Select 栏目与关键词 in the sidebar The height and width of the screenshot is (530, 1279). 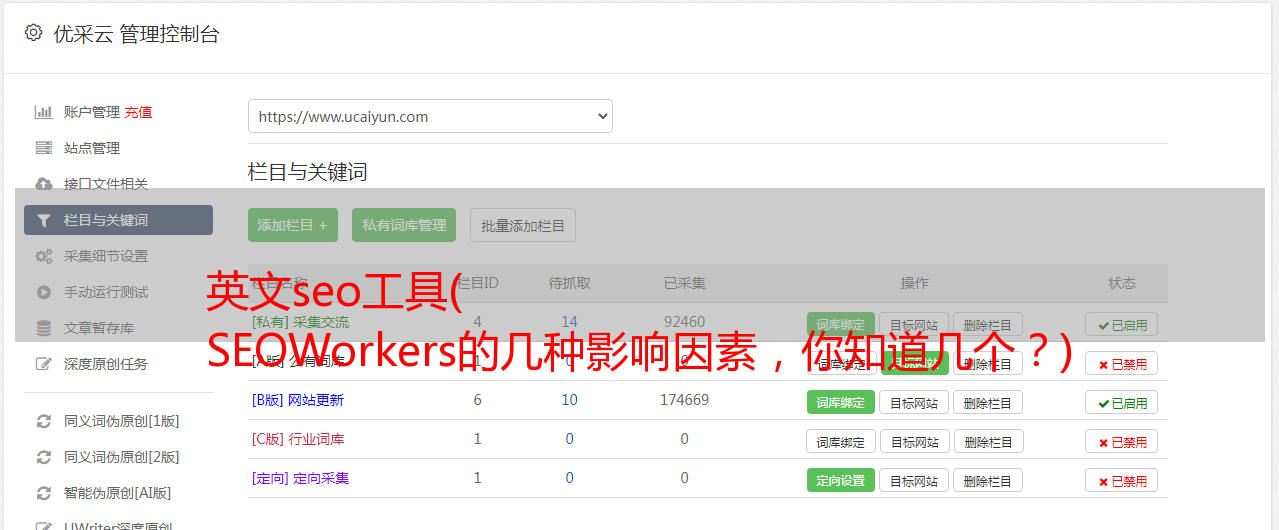tap(118, 220)
